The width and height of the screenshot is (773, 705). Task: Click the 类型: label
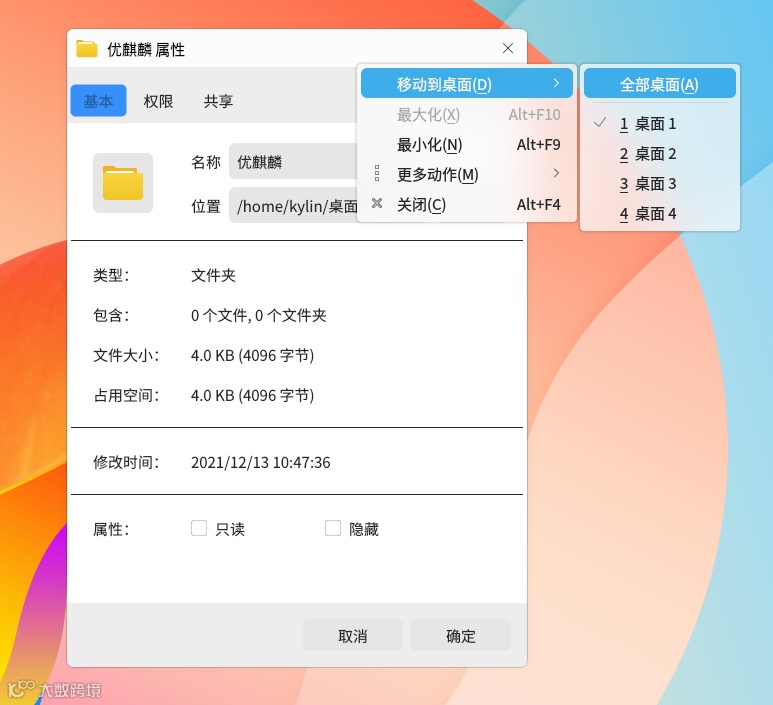coord(111,275)
